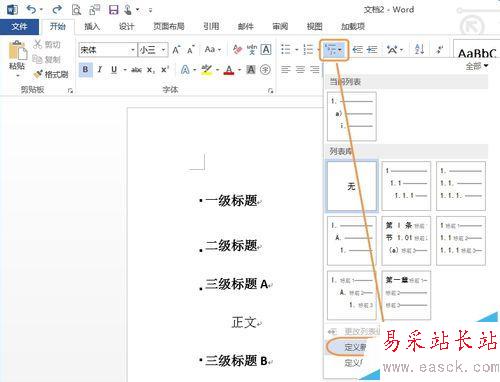Open clipboard group dialog launcher
This screenshot has width=500, height=382.
pos(70,90)
